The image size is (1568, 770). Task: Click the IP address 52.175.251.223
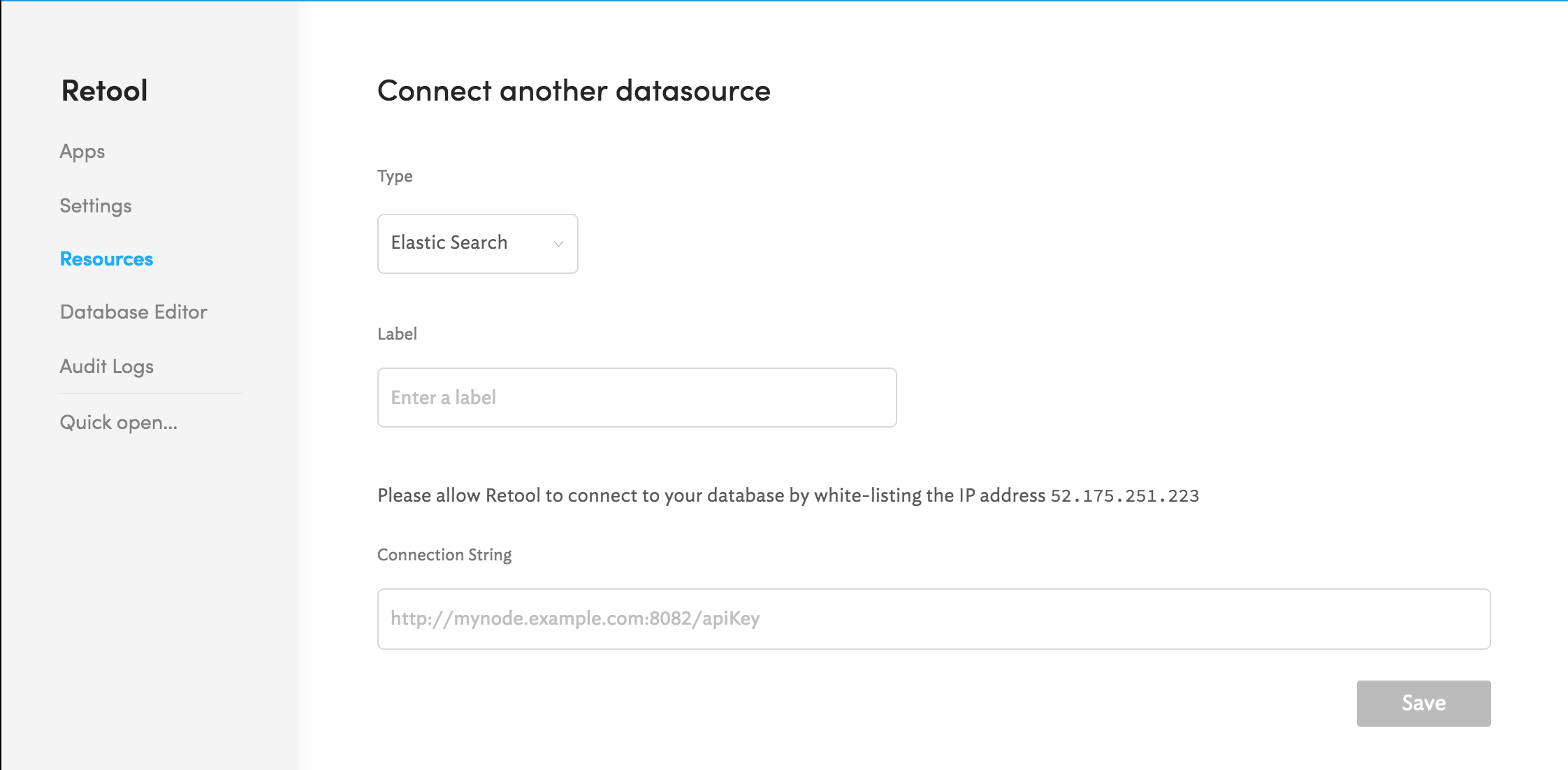(1124, 496)
